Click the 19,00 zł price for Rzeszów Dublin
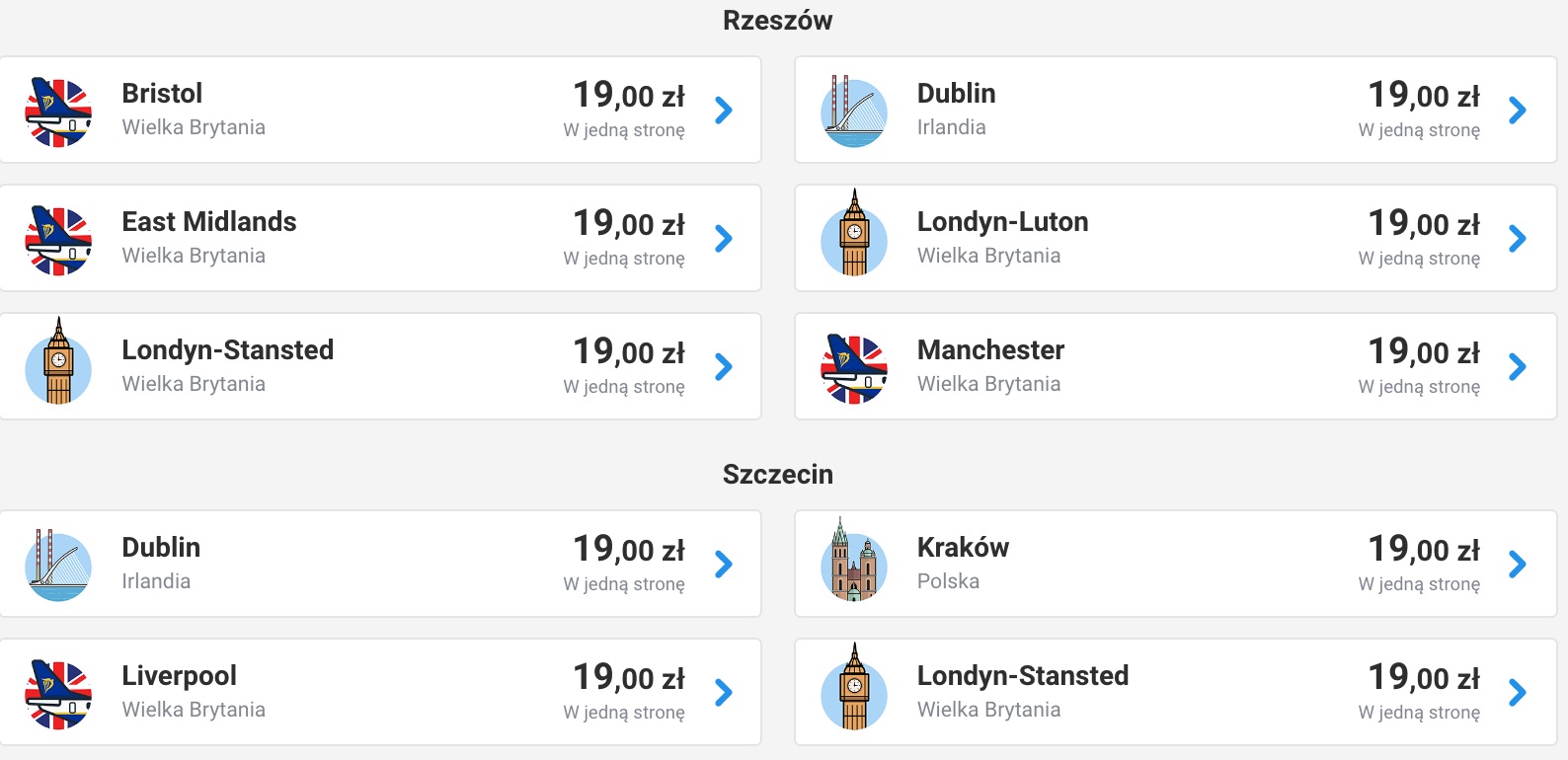Screen dimensions: 1568x760 tap(1424, 95)
